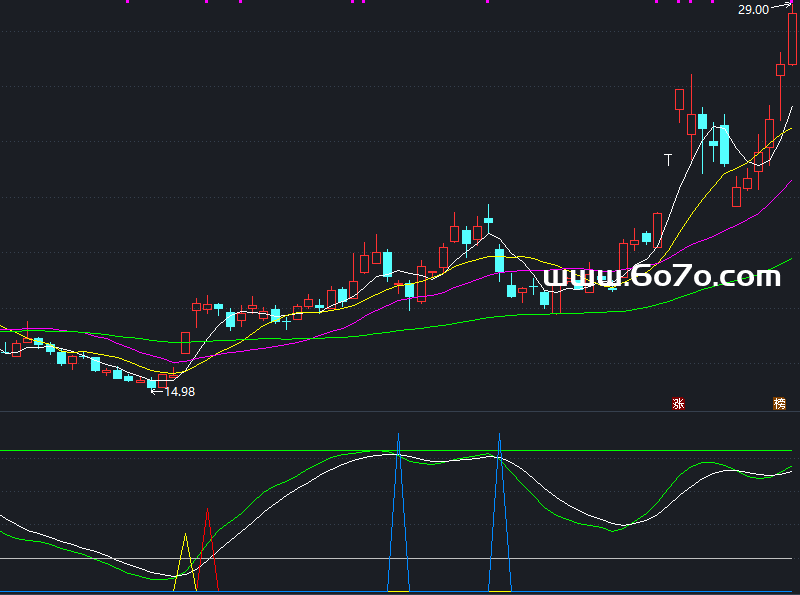Screen dimensions: 800x595
Task: Select the last red candle at right edge
Action: [793, 35]
